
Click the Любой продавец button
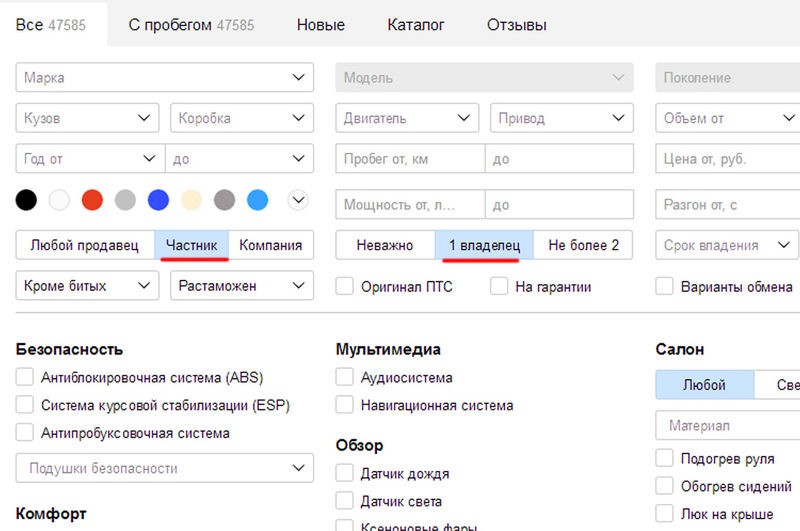point(85,246)
